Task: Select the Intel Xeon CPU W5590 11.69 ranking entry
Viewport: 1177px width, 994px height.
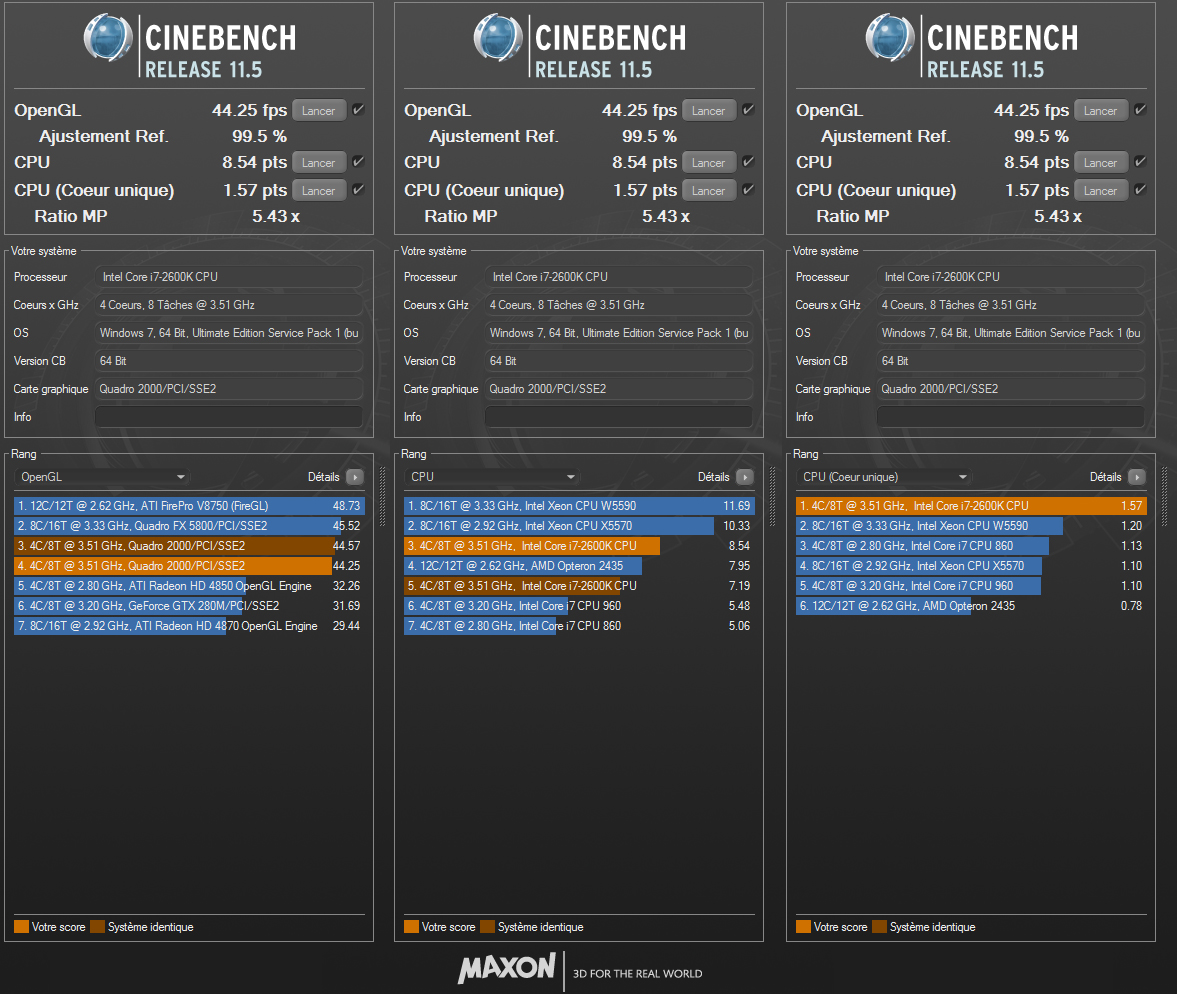Action: [x=579, y=506]
